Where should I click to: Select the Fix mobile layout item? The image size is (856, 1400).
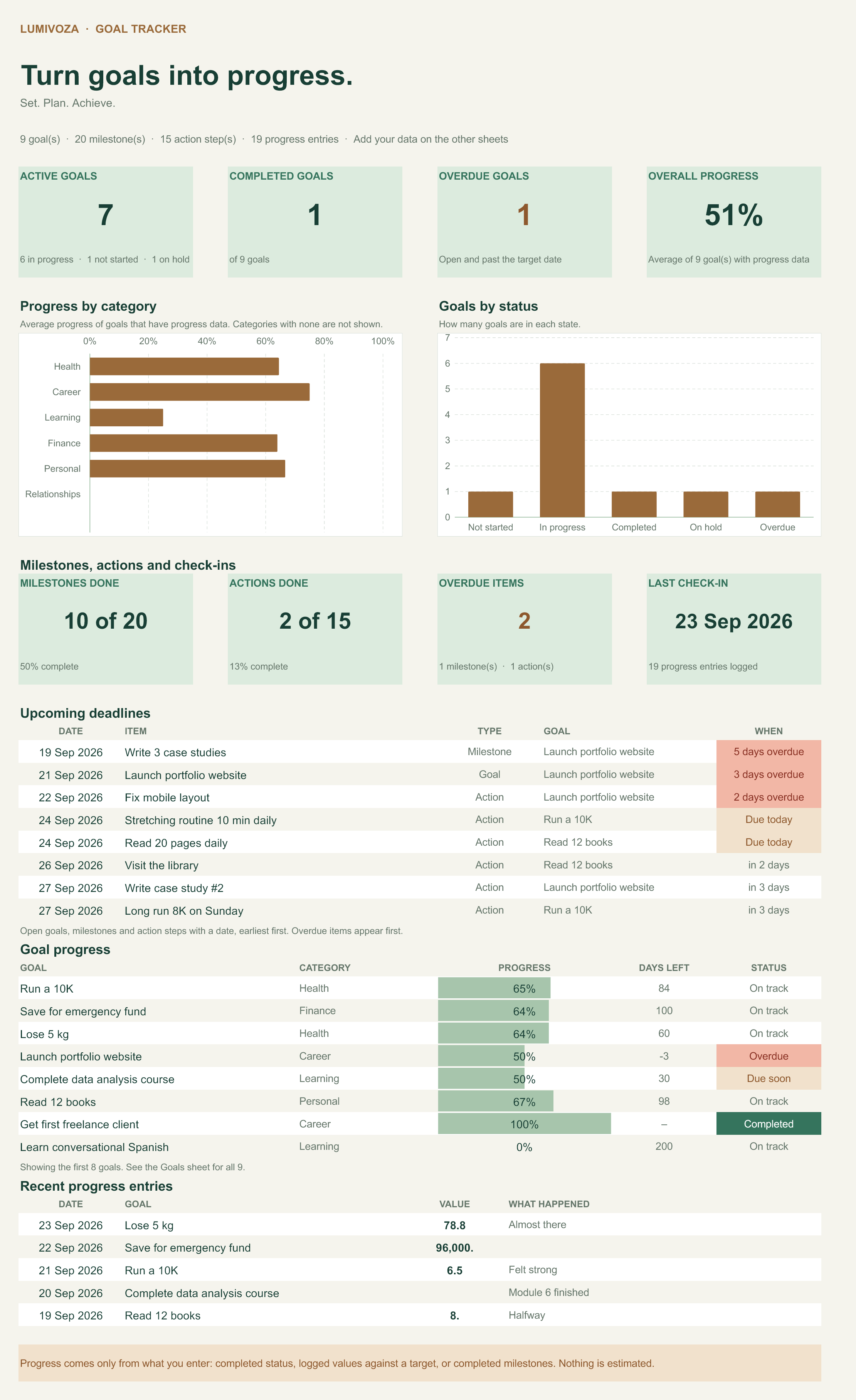coord(167,798)
